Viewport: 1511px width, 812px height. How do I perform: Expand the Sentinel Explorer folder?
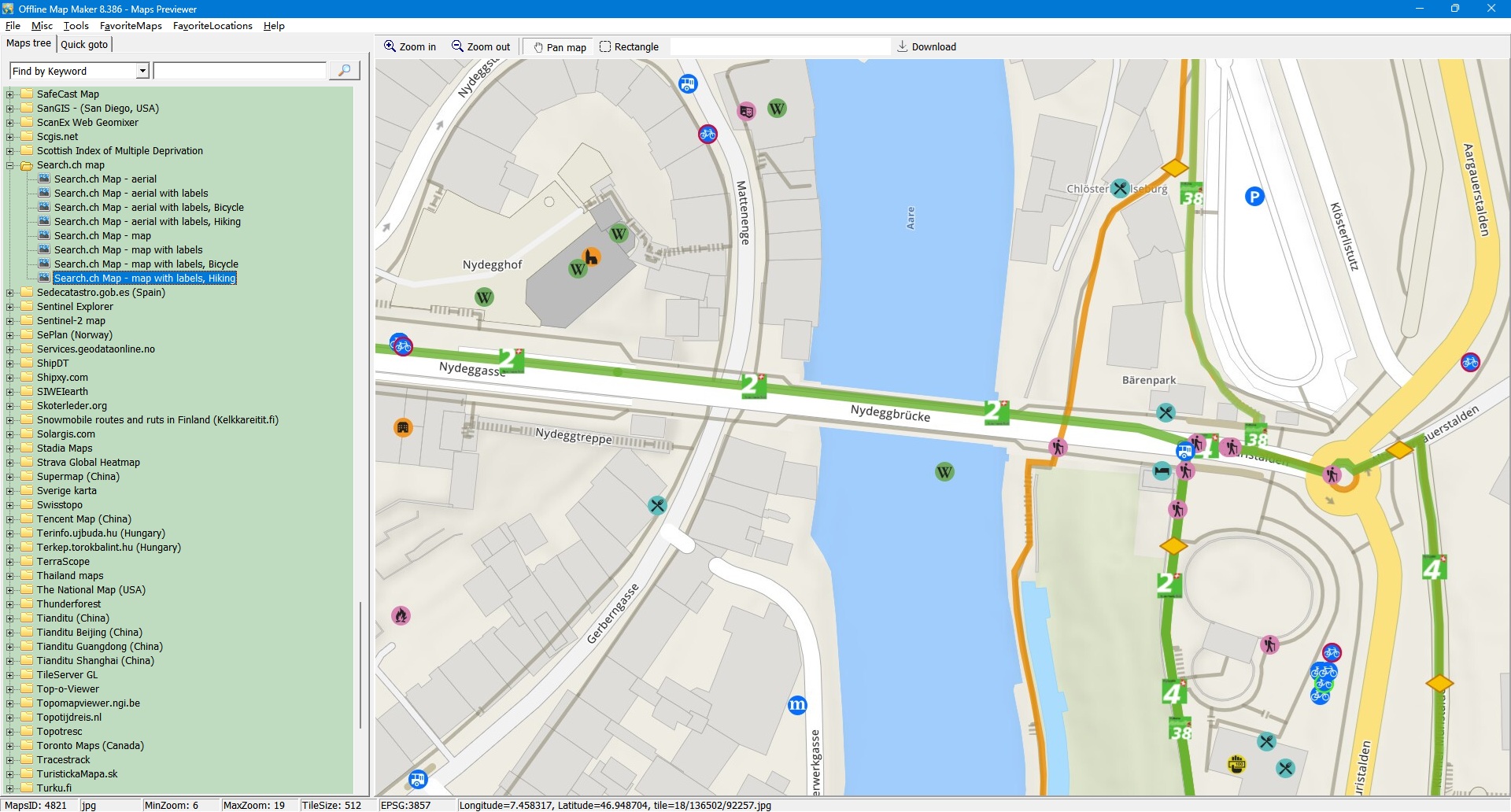[10, 307]
